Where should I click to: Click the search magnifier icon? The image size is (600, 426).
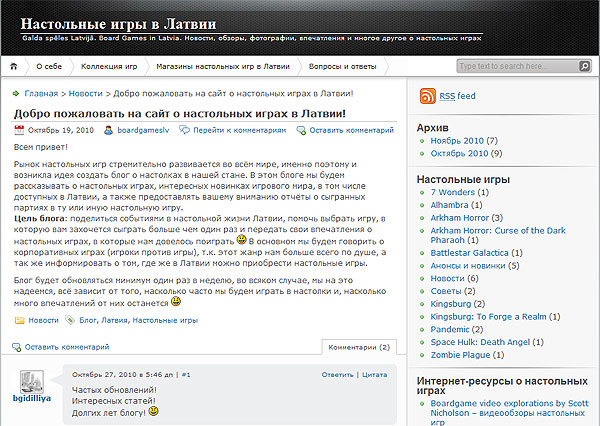[584, 66]
